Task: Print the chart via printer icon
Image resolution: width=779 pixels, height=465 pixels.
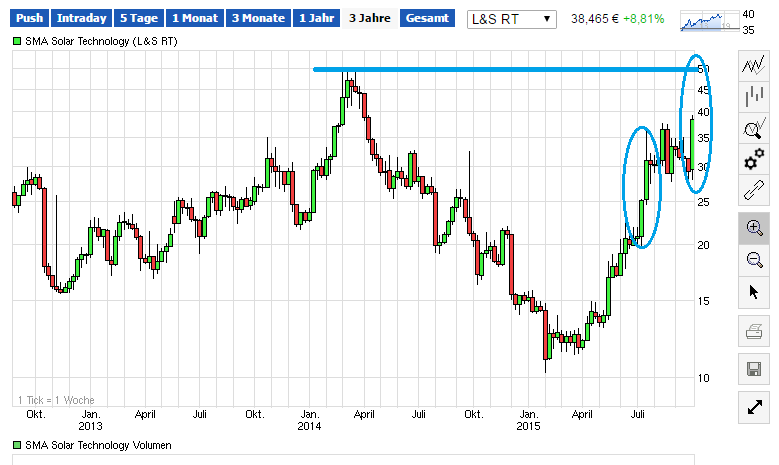Action: tap(754, 331)
